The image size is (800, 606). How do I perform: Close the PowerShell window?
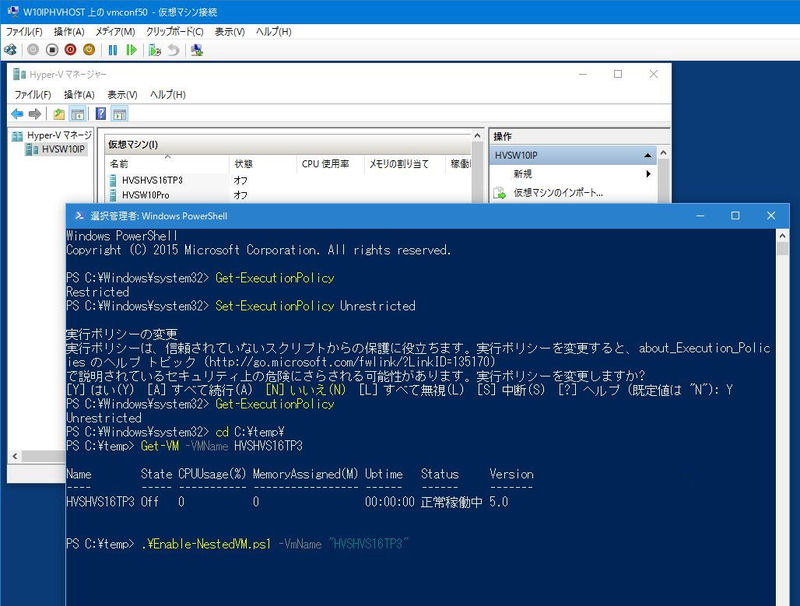[x=771, y=216]
